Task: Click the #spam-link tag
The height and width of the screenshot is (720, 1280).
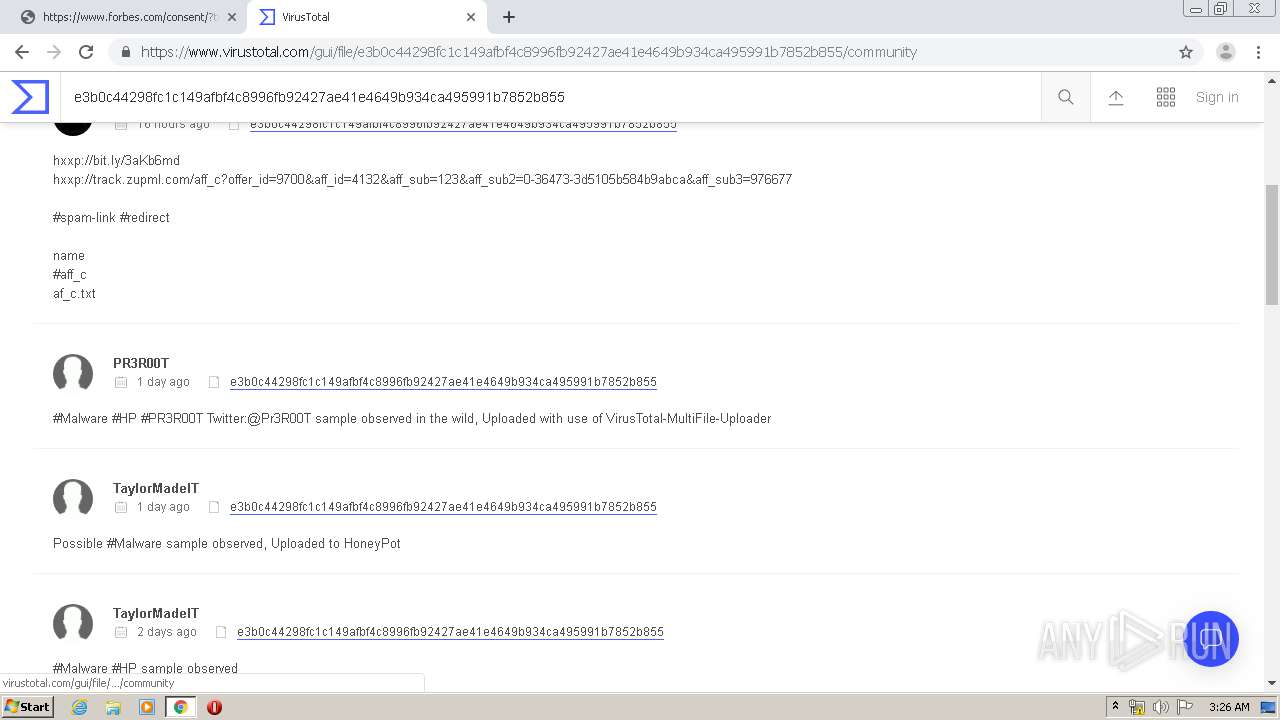Action: pos(84,217)
